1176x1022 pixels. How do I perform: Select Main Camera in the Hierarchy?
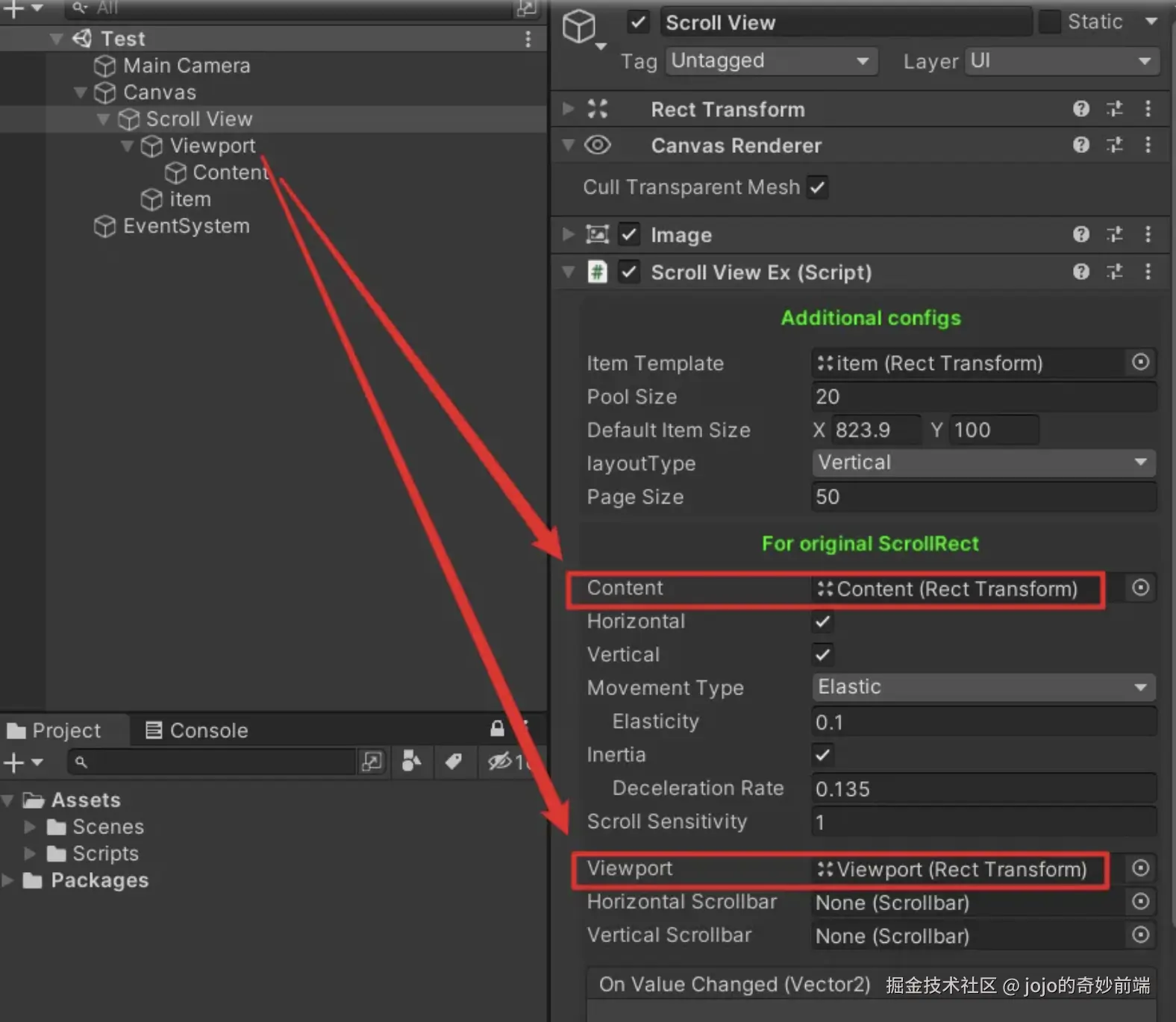187,66
